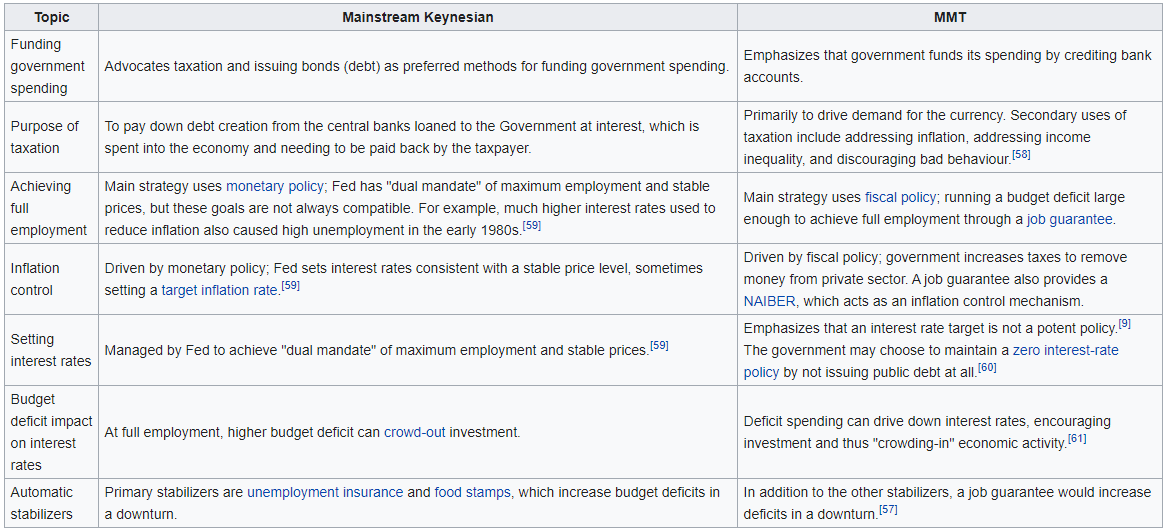Open citation 59 in Setting interest rates Keynesian cell
This screenshot has width=1170, height=532.
click(659, 345)
